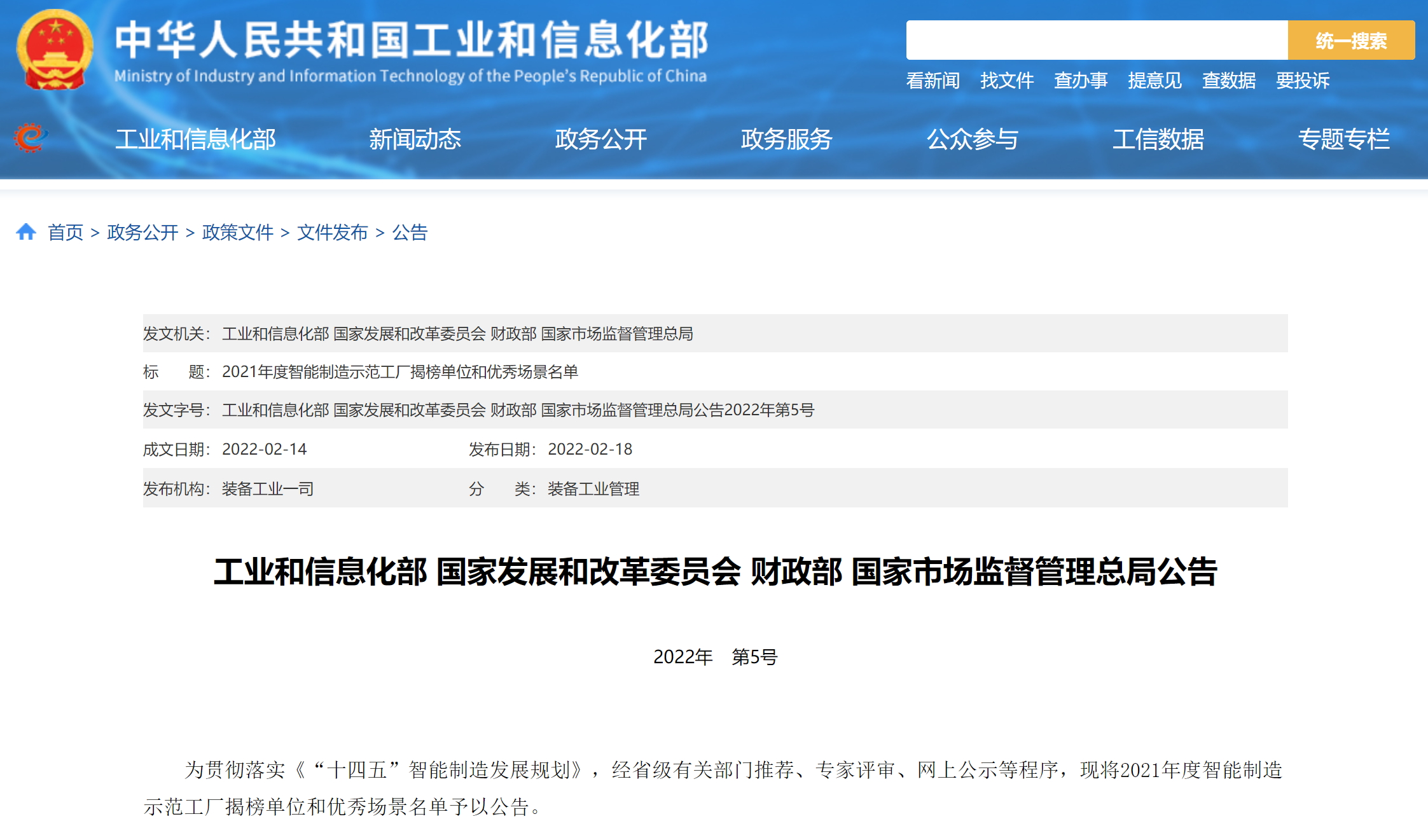The image size is (1428, 840).
Task: Select the 专题专栏 nav menu
Action: (x=1343, y=139)
